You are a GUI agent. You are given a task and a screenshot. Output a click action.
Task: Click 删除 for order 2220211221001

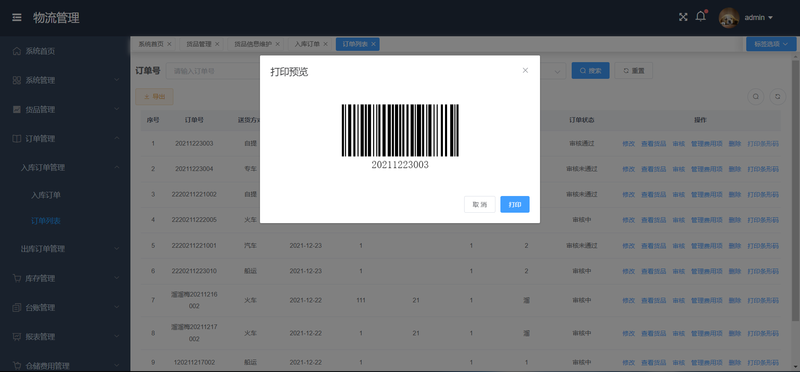(735, 245)
